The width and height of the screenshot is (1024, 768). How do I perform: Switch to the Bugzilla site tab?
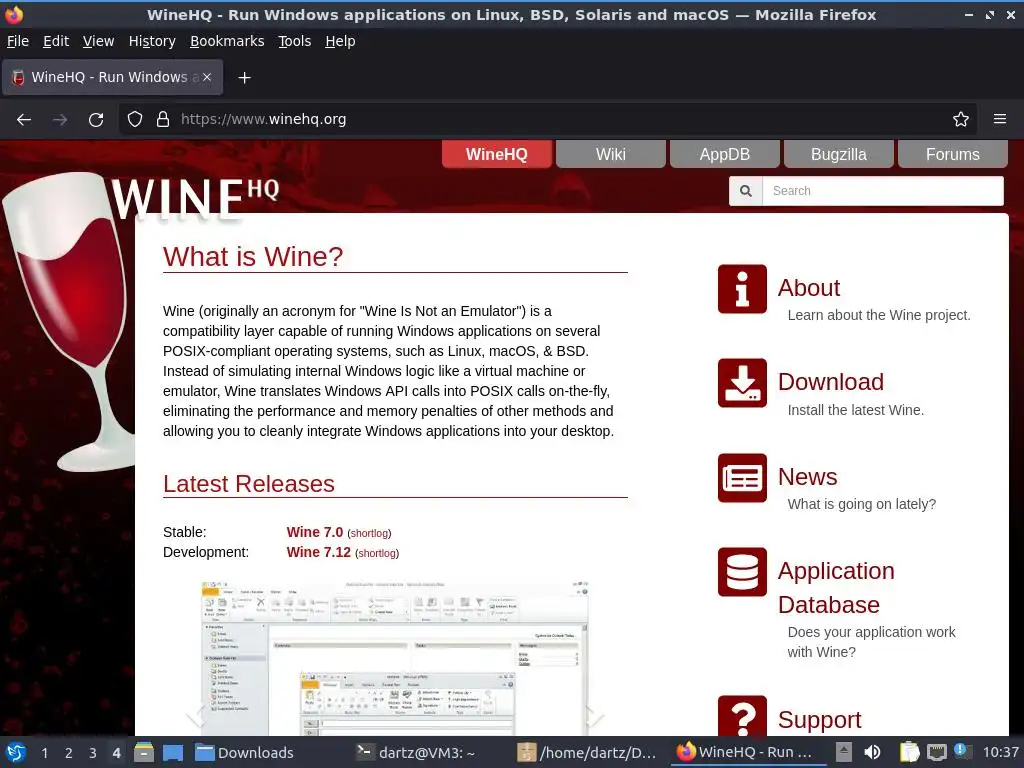coord(839,155)
